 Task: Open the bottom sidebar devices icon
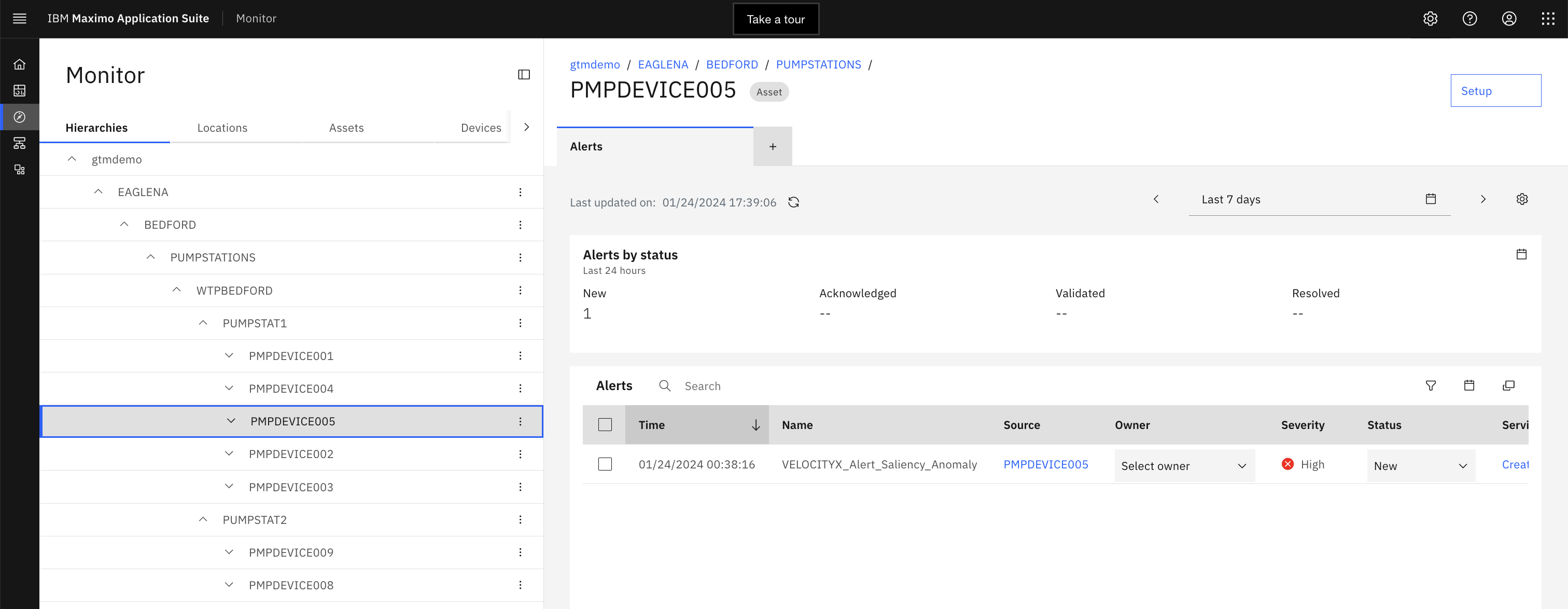20,170
